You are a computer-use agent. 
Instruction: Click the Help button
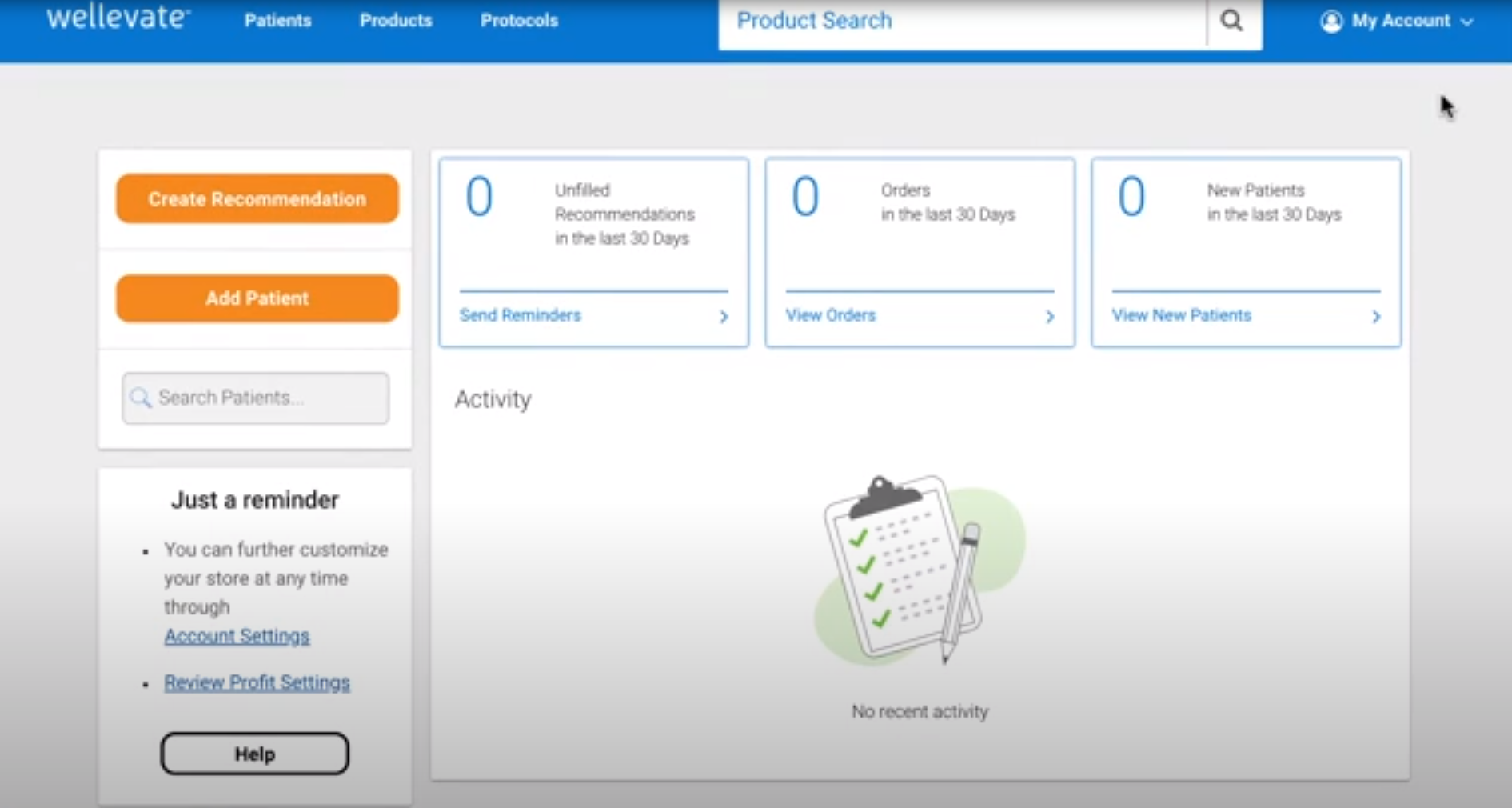254,753
